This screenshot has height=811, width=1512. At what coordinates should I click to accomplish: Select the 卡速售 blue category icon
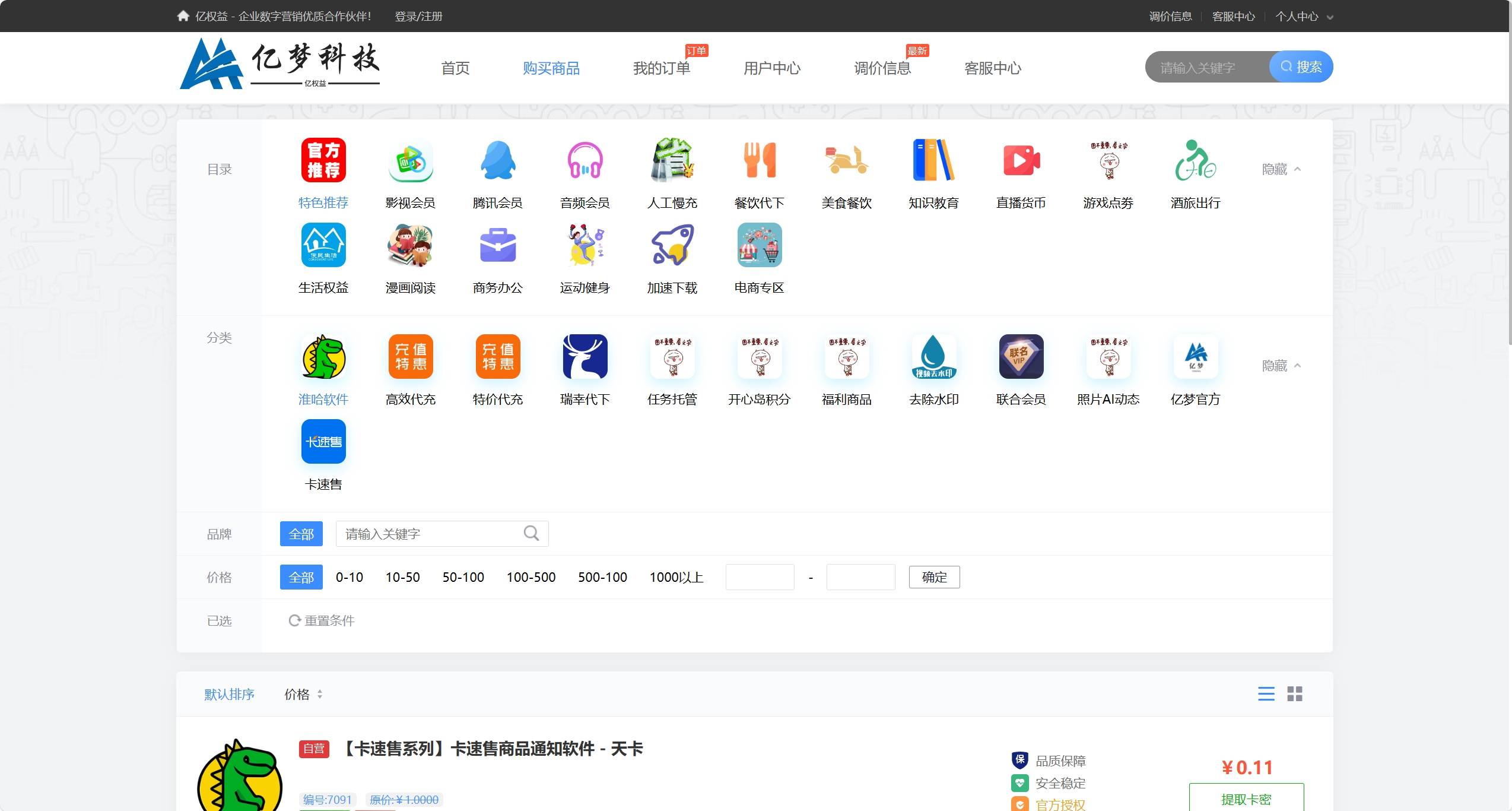coord(323,442)
